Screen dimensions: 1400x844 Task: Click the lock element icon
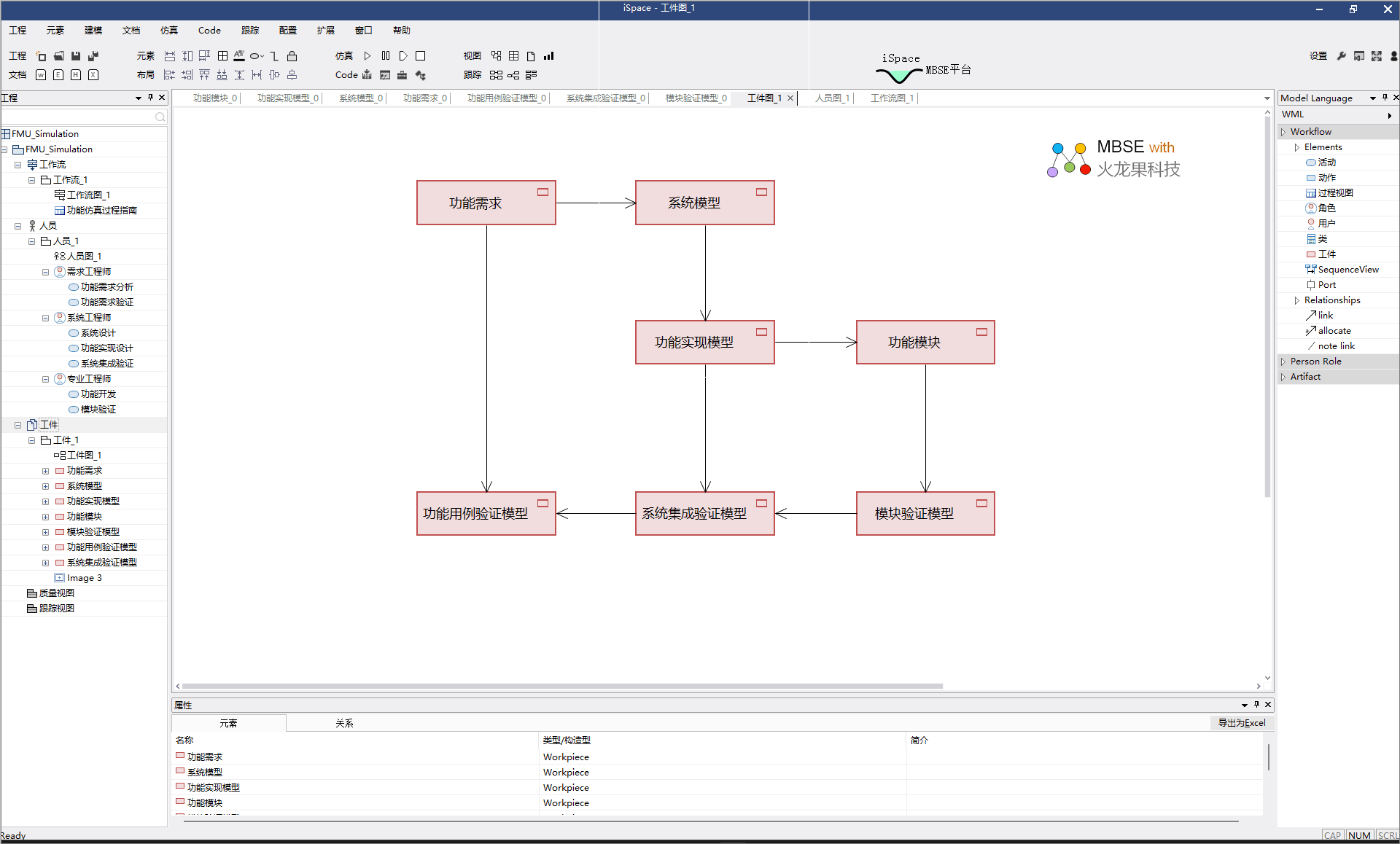point(292,56)
